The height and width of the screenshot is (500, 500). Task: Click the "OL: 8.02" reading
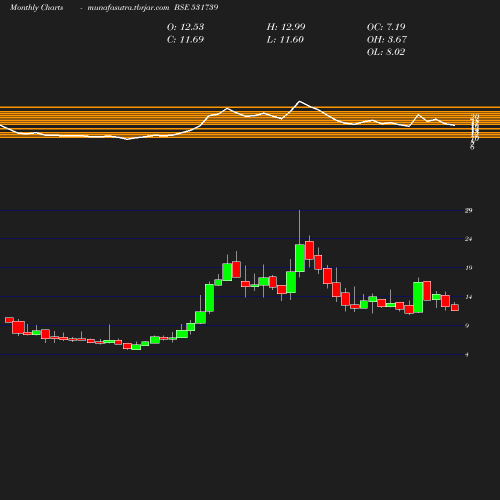click(386, 52)
